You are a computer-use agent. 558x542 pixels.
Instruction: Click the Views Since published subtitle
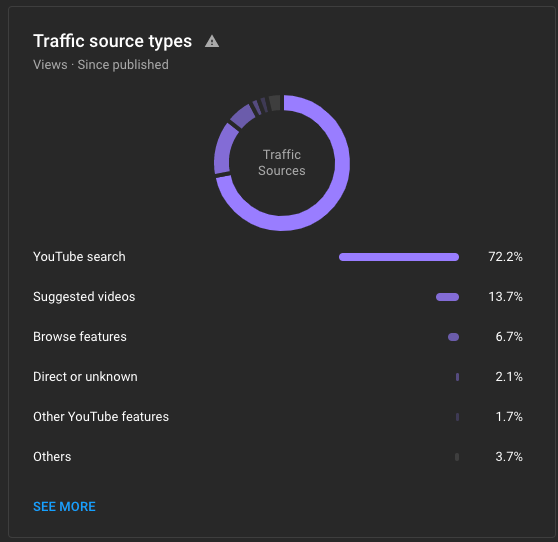(101, 65)
